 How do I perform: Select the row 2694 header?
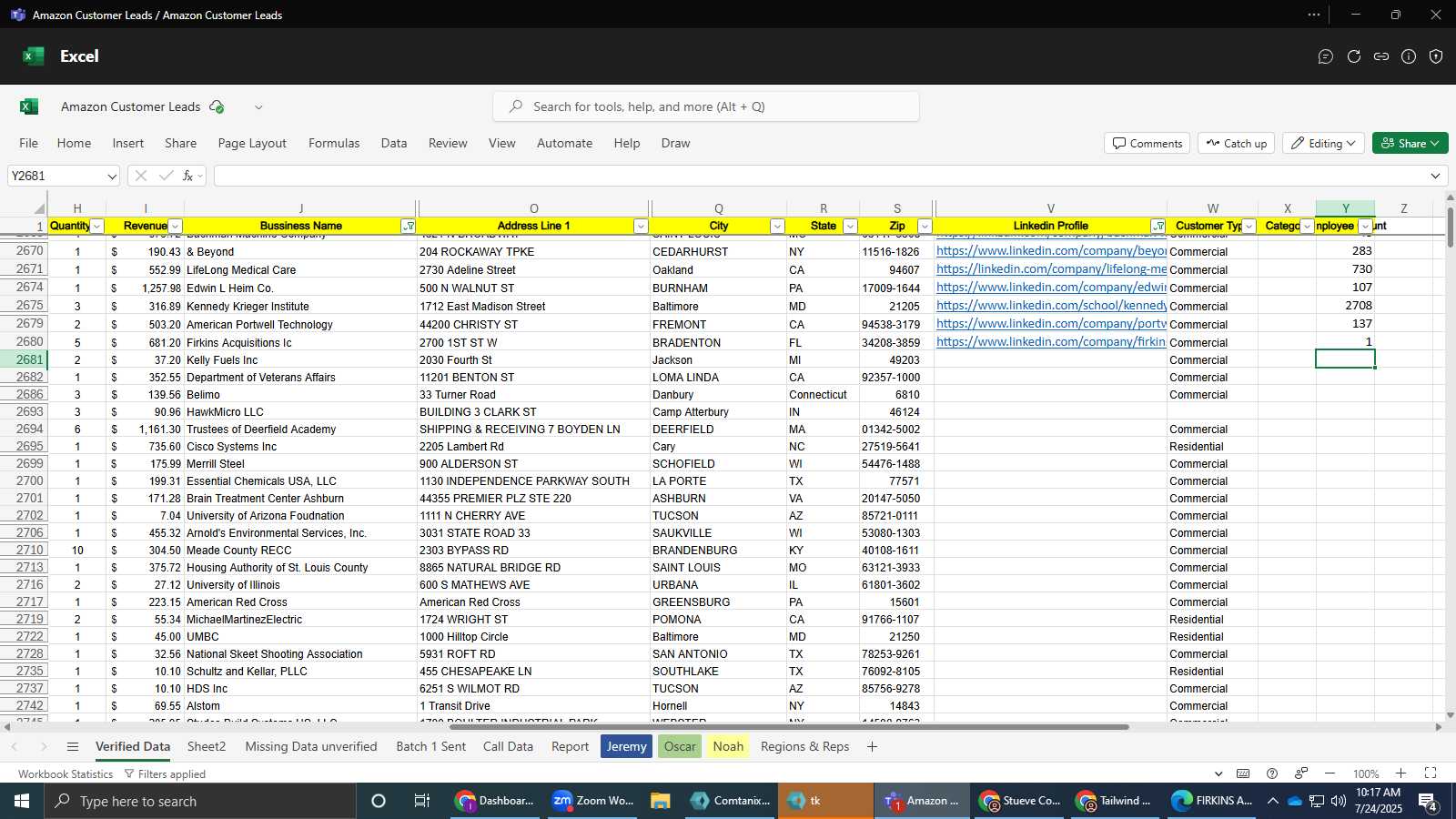click(24, 429)
